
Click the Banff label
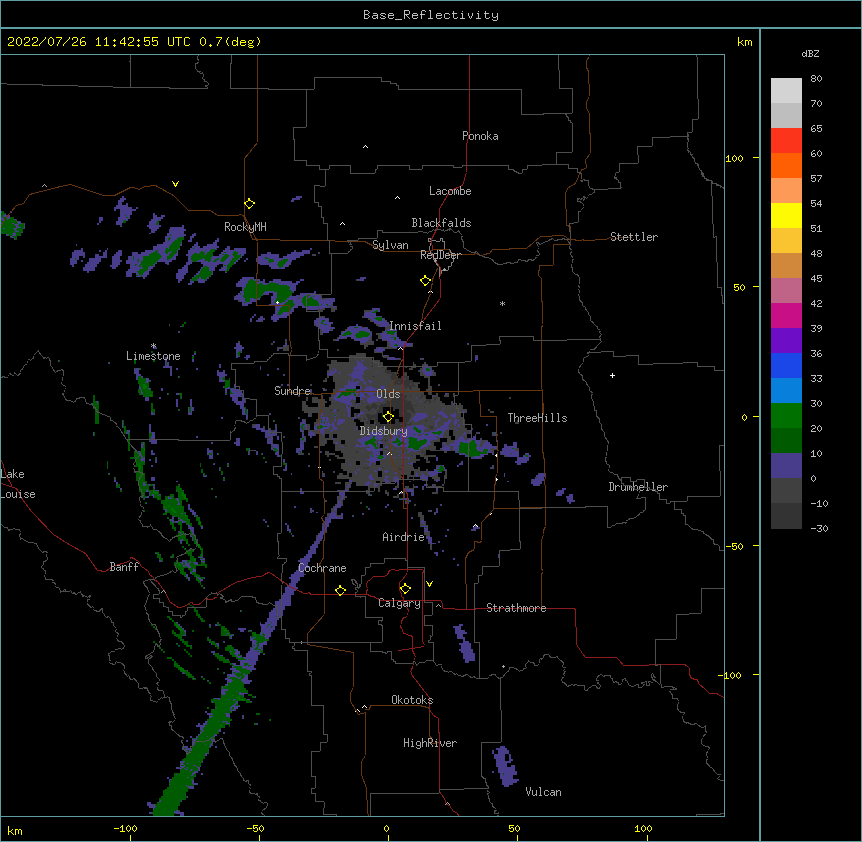pos(124,567)
